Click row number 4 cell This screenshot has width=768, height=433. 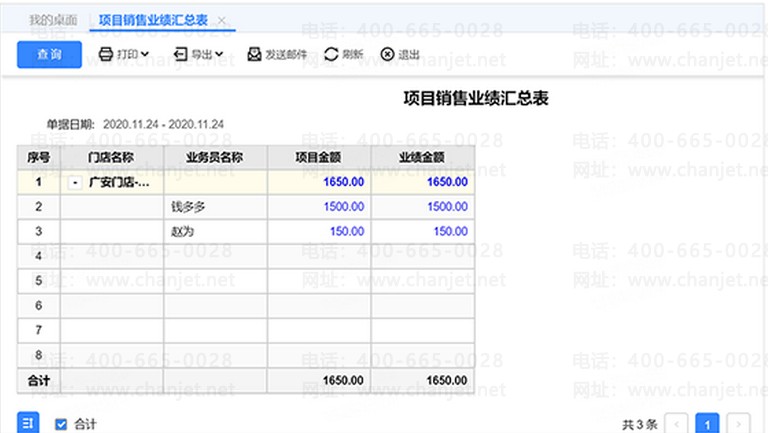pos(39,256)
